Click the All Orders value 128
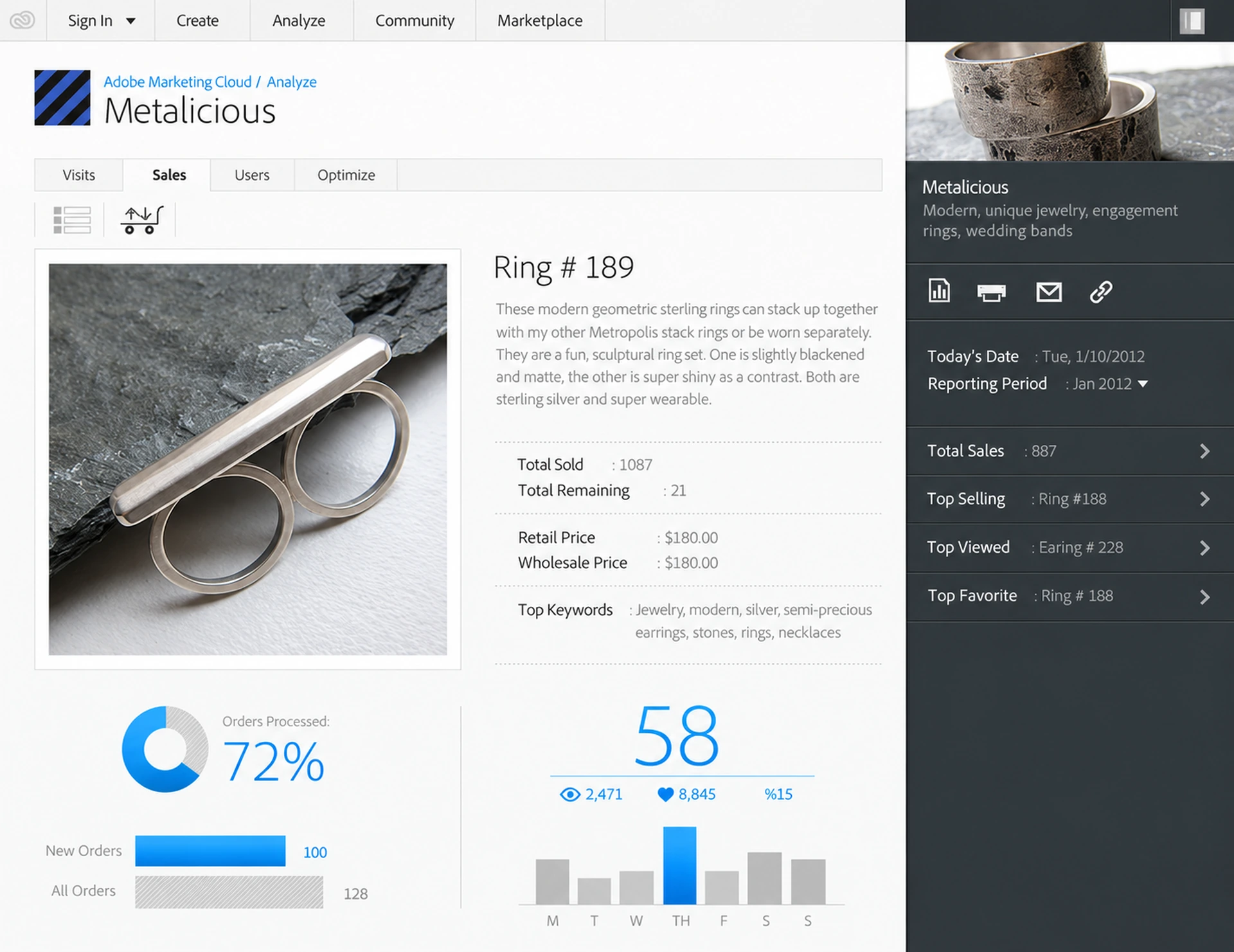 click(355, 894)
